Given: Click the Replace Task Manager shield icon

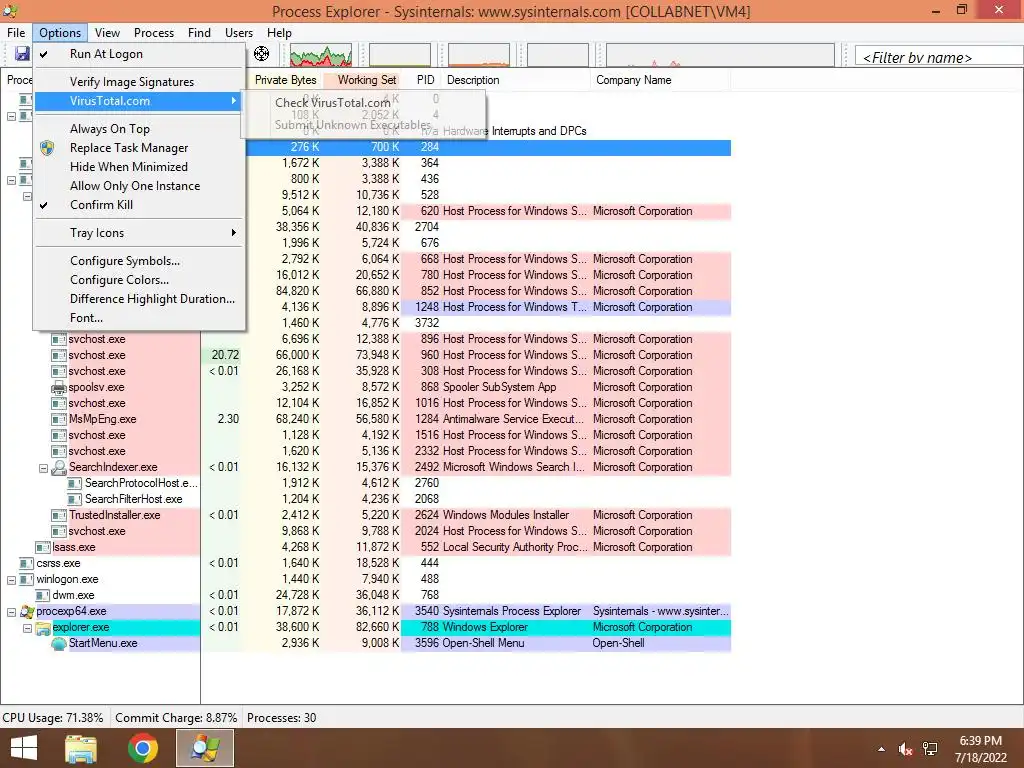Looking at the screenshot, I should (x=46, y=148).
